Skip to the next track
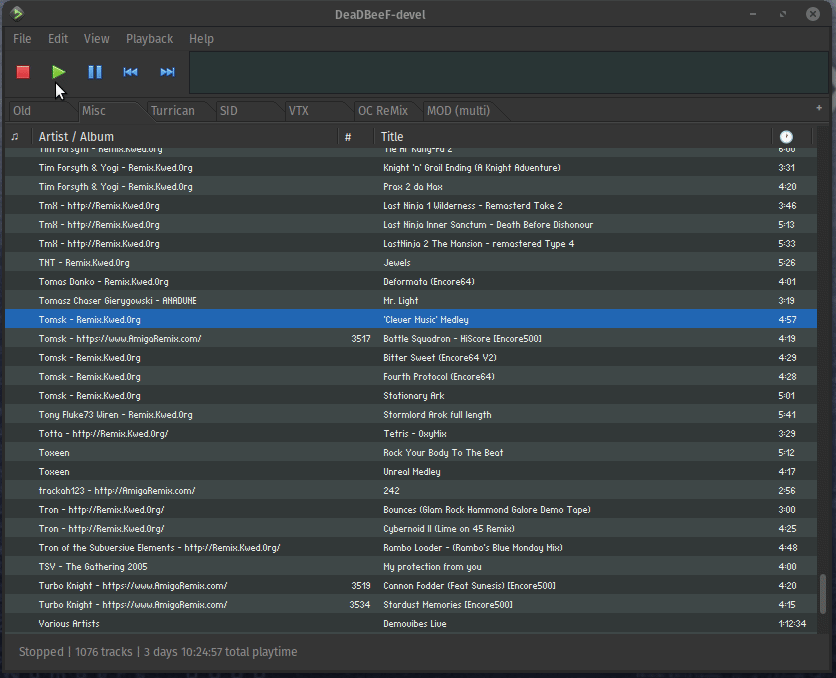Screen dimensions: 836x678 [167, 72]
